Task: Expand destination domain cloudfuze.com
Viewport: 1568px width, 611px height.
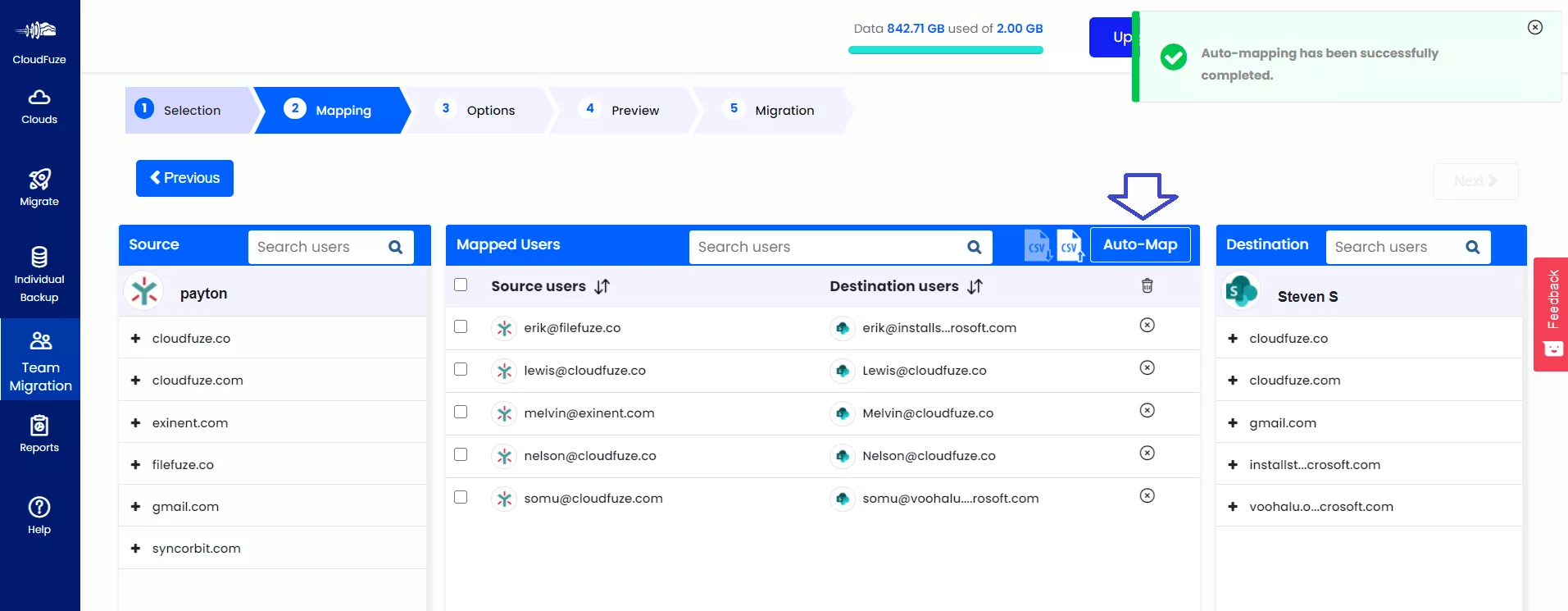Action: pos(1233,380)
